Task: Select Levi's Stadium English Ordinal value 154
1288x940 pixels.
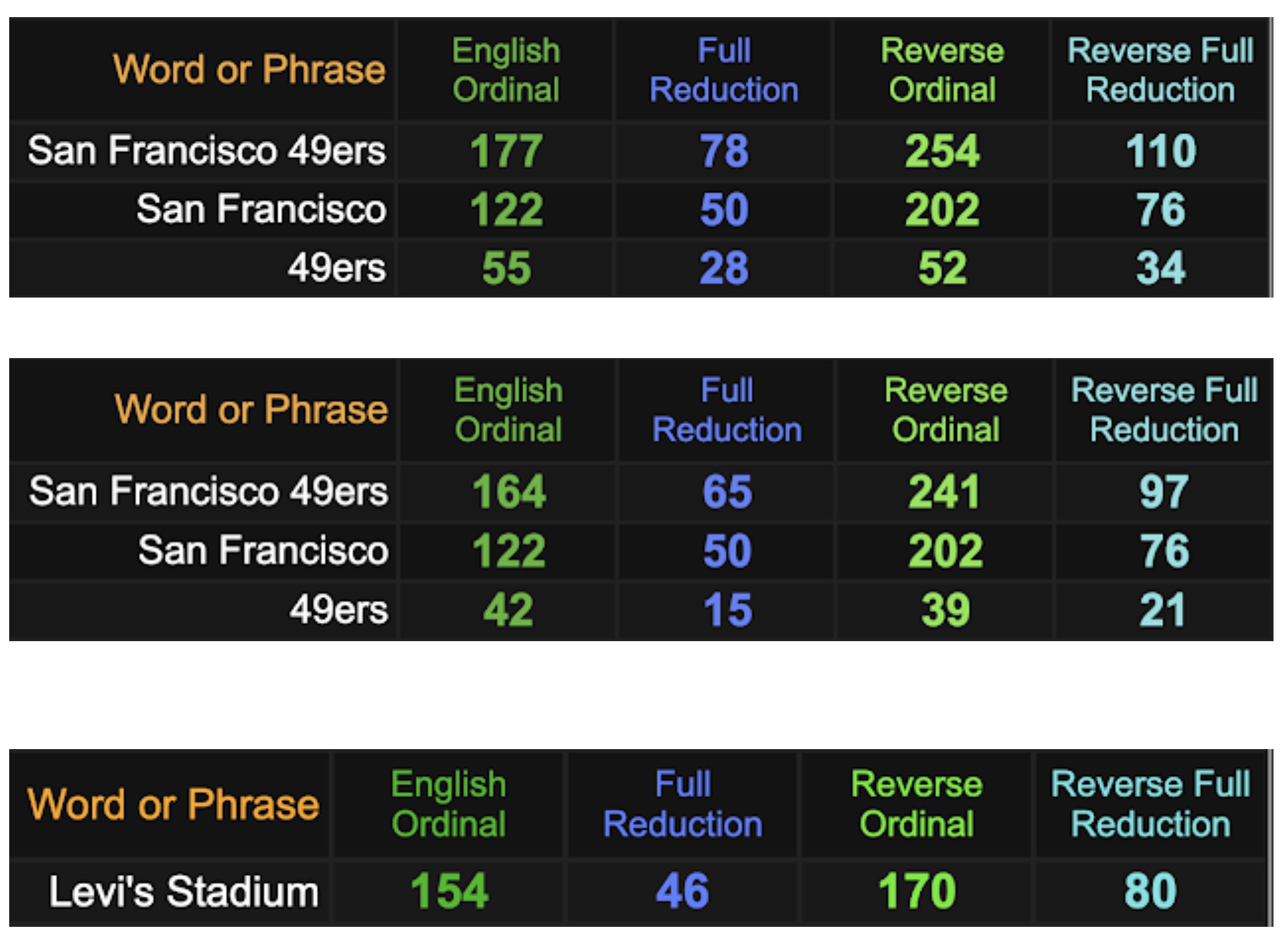Action: [x=449, y=891]
